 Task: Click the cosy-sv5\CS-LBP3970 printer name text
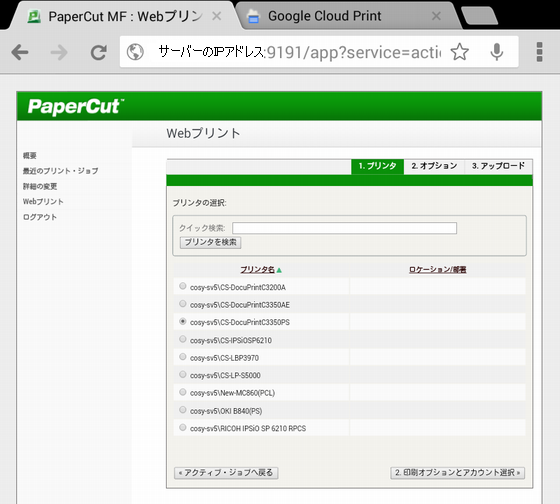224,358
